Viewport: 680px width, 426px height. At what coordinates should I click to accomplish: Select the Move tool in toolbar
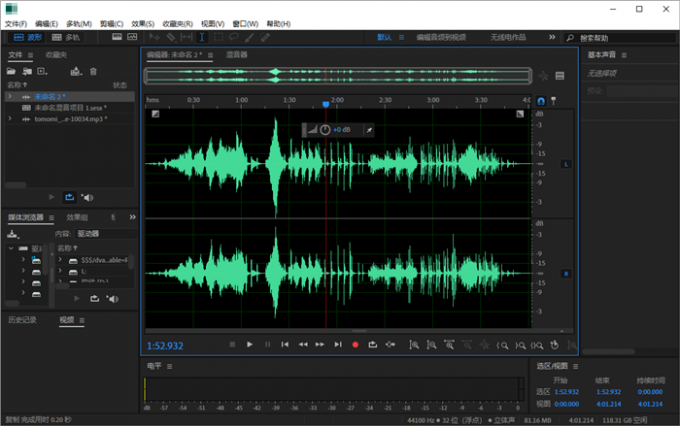pos(154,37)
